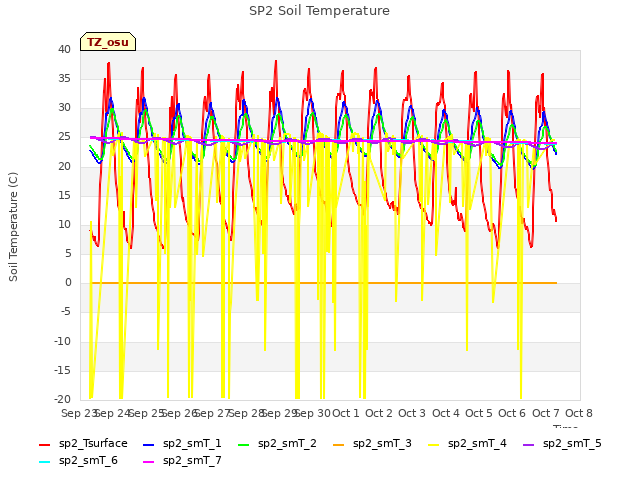This screenshot has height=480, width=640.
Task: Click the 40 y-axis tick label
Action: point(64,49)
